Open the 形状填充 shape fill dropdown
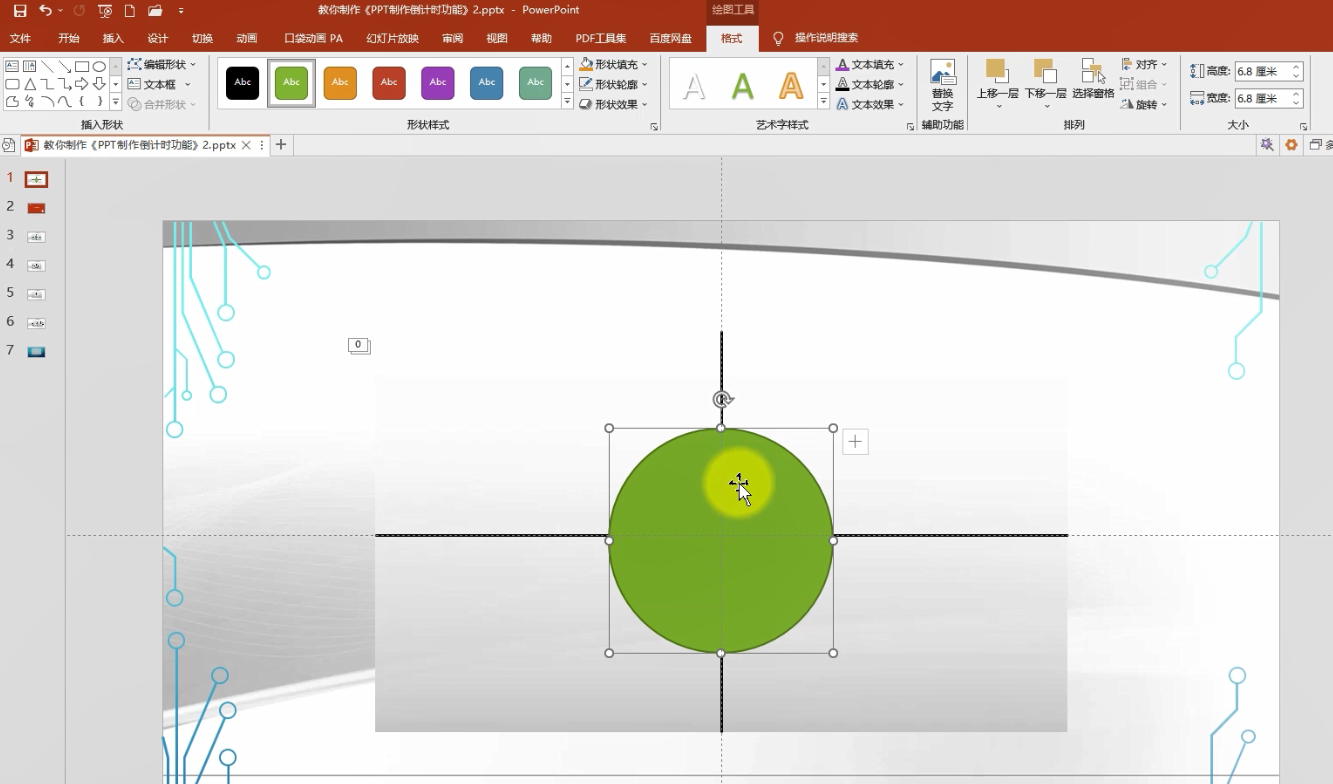This screenshot has height=784, width=1333. pyautogui.click(x=615, y=65)
